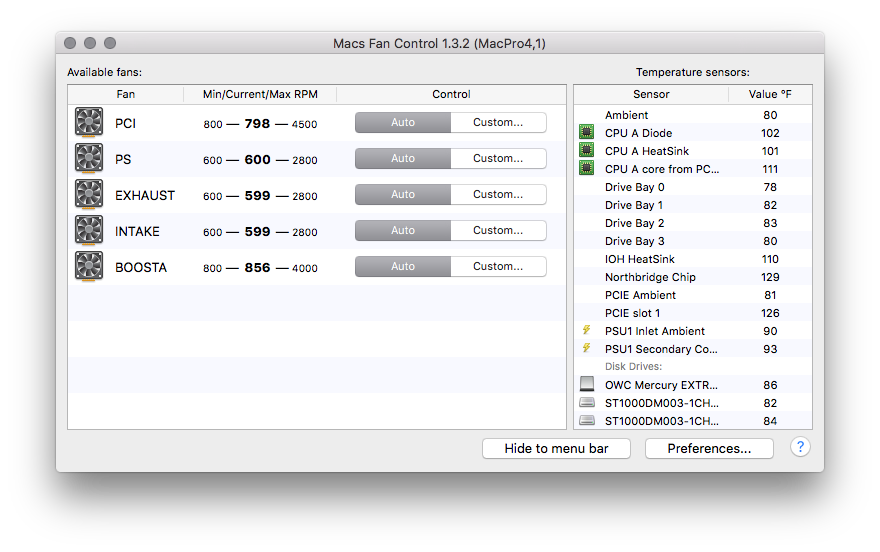Select the Drive Bay 1 sensor row

click(693, 205)
